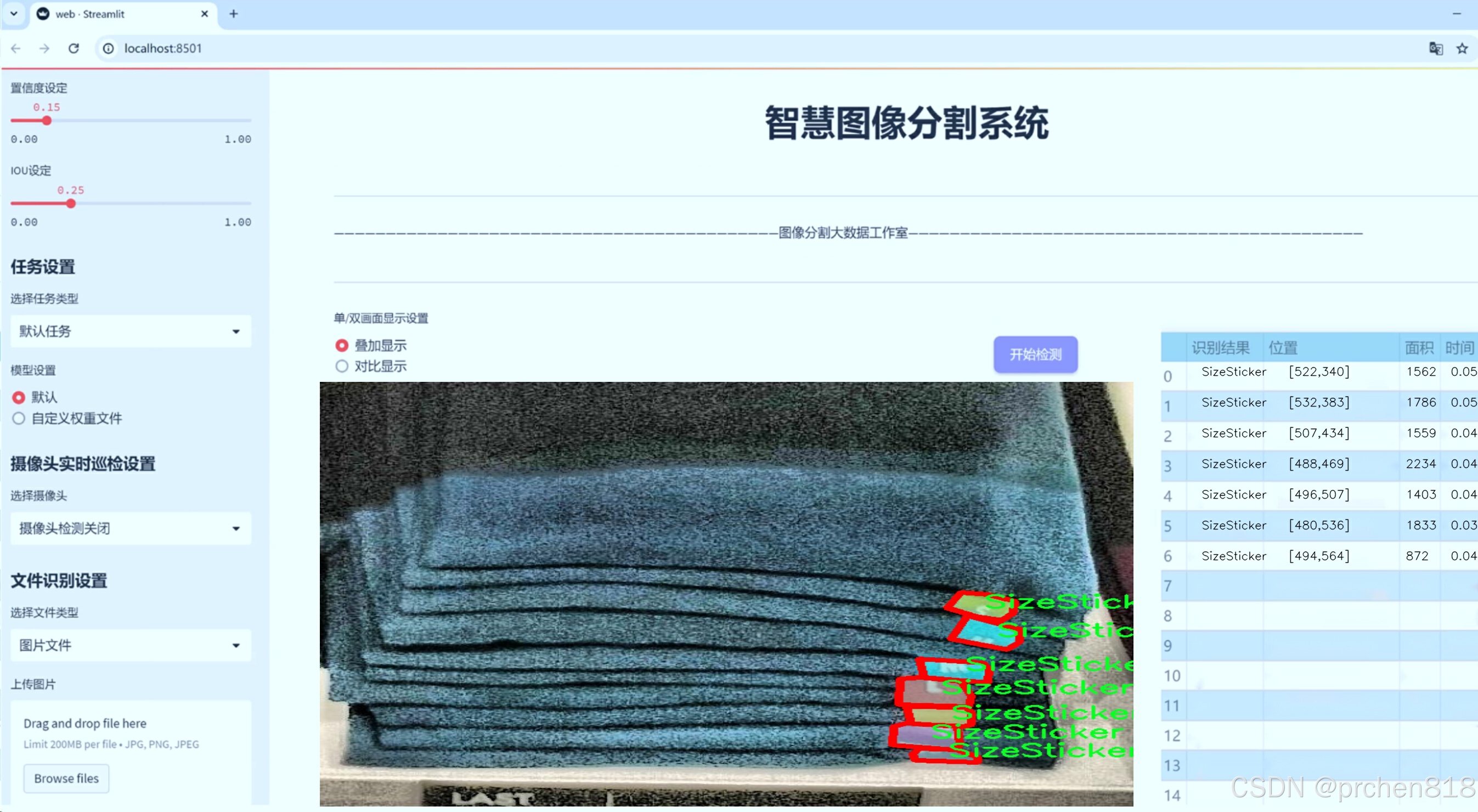Click the Browse files button
Screen dimensions: 1478x812
(66, 778)
